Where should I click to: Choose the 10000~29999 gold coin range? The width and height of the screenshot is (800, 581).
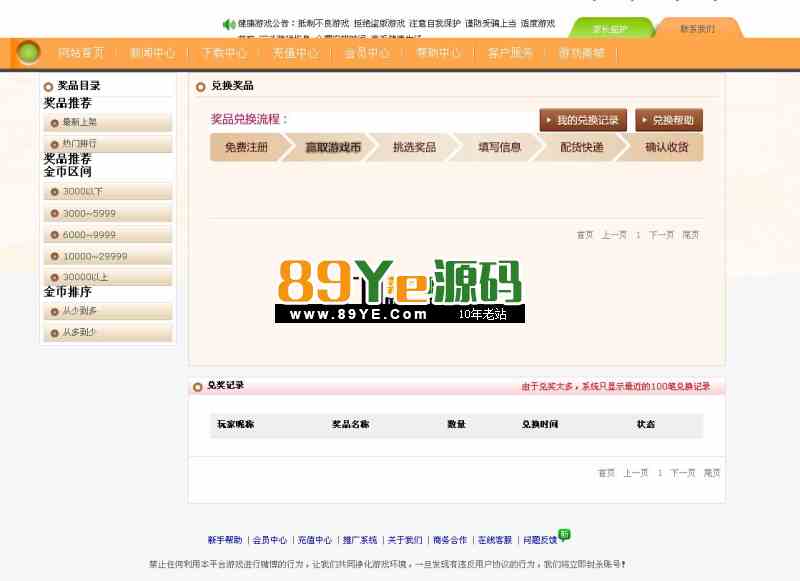pyautogui.click(x=108, y=256)
